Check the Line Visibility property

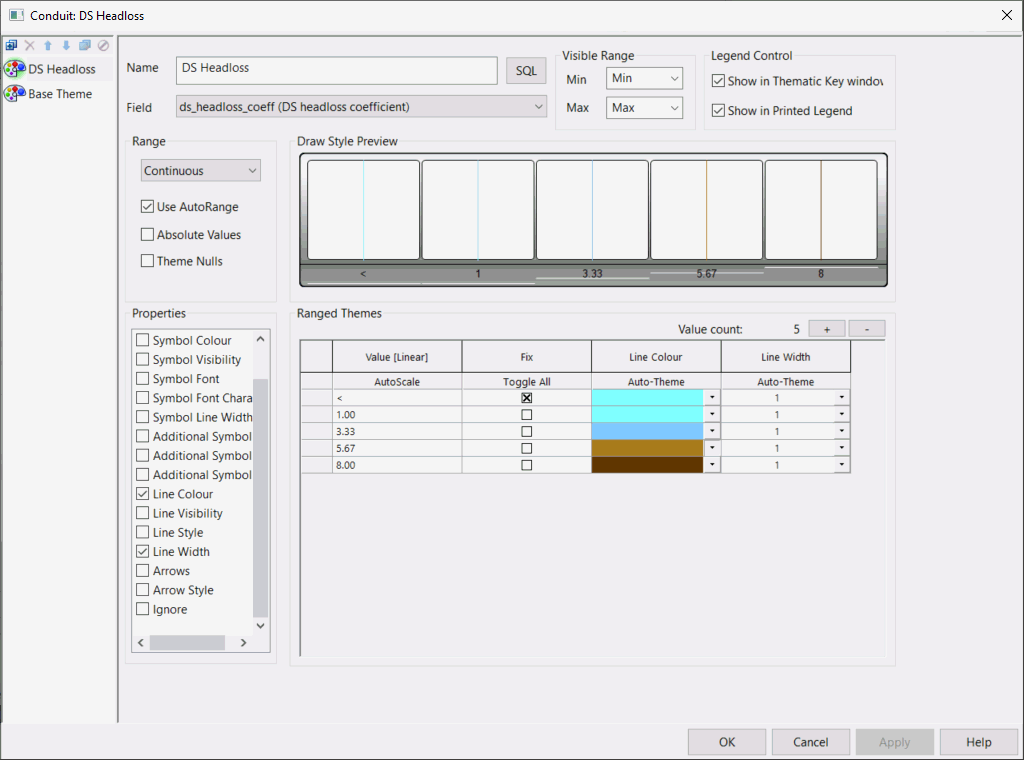coord(142,513)
